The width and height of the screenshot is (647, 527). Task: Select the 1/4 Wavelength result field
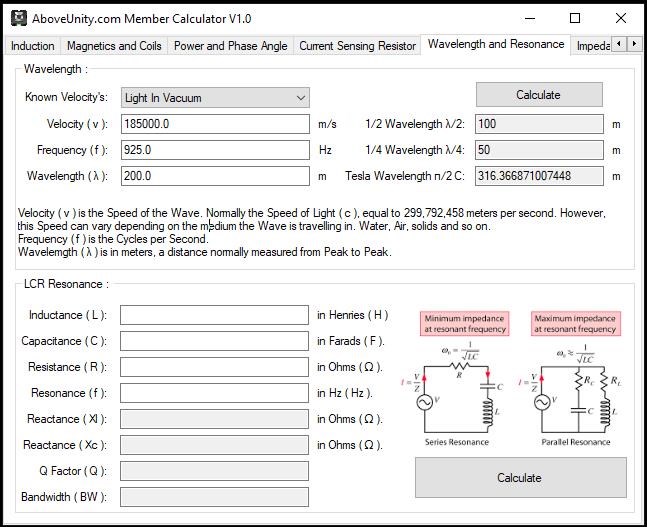tap(539, 150)
